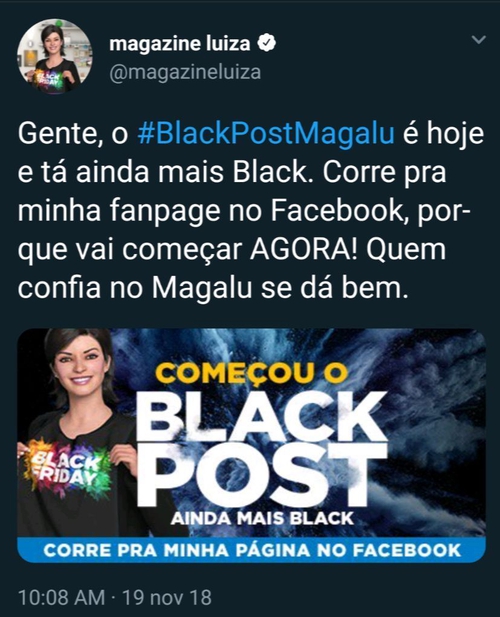Open the 10:08 AM timestamp
This screenshot has width=500, height=617.
pos(62,597)
